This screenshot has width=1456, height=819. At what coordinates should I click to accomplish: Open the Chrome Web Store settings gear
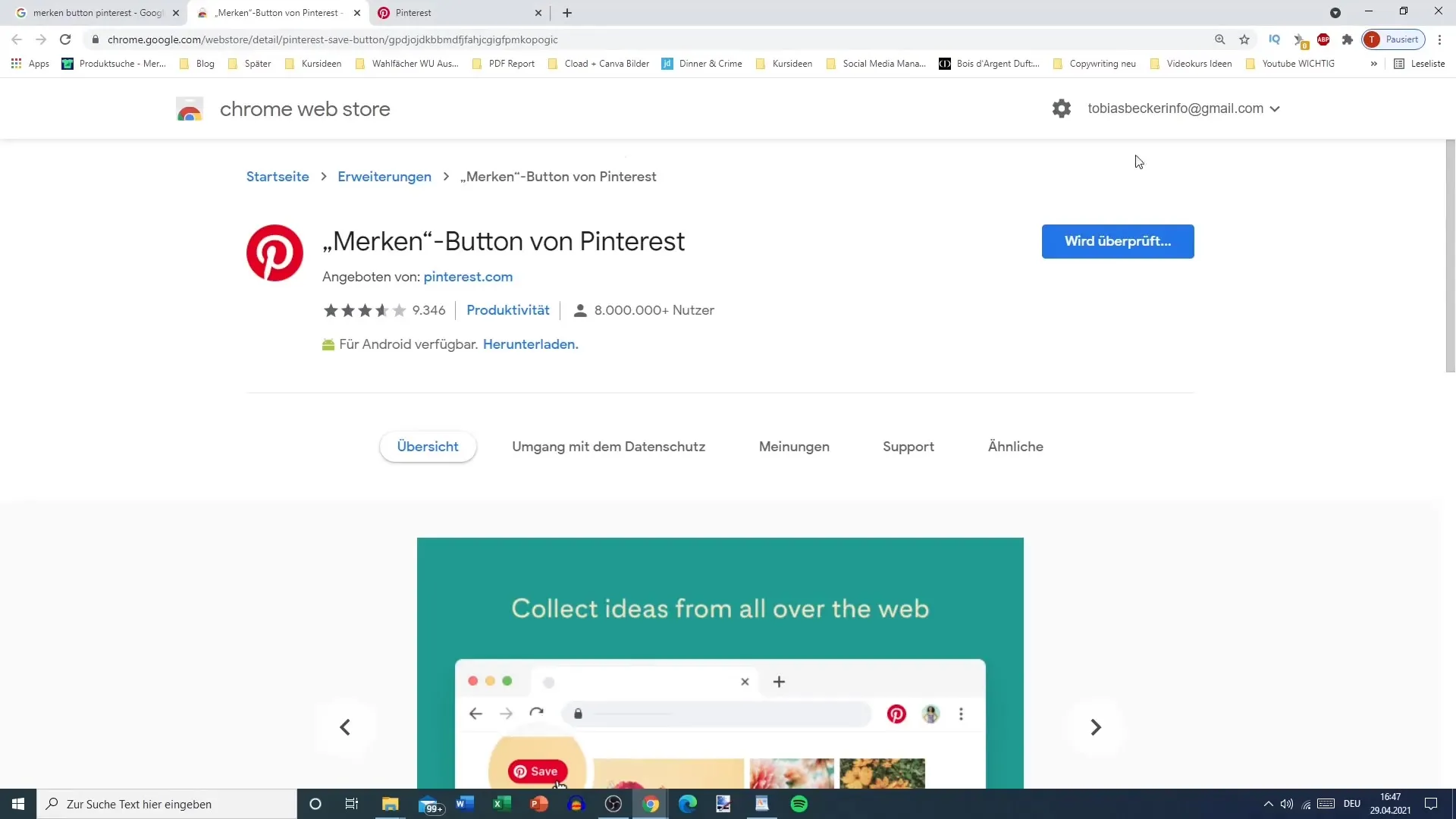tap(1062, 108)
